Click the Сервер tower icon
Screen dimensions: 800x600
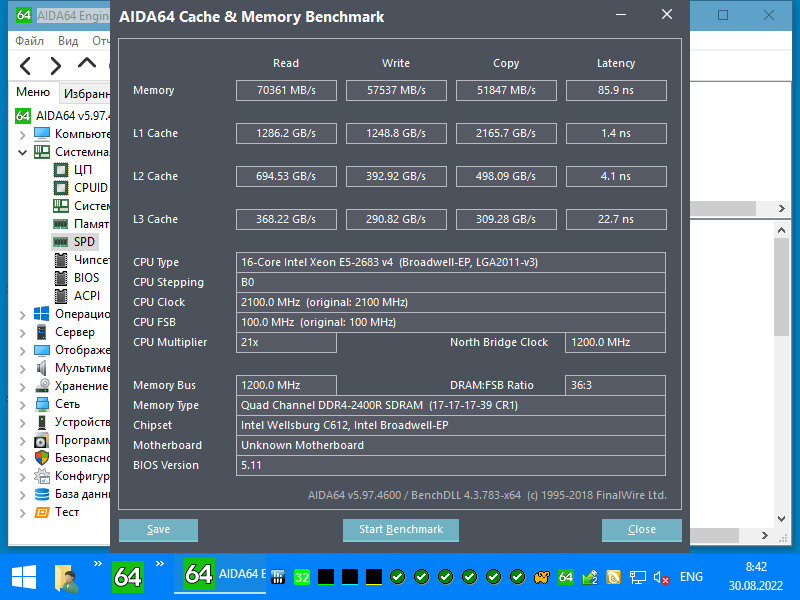42,332
